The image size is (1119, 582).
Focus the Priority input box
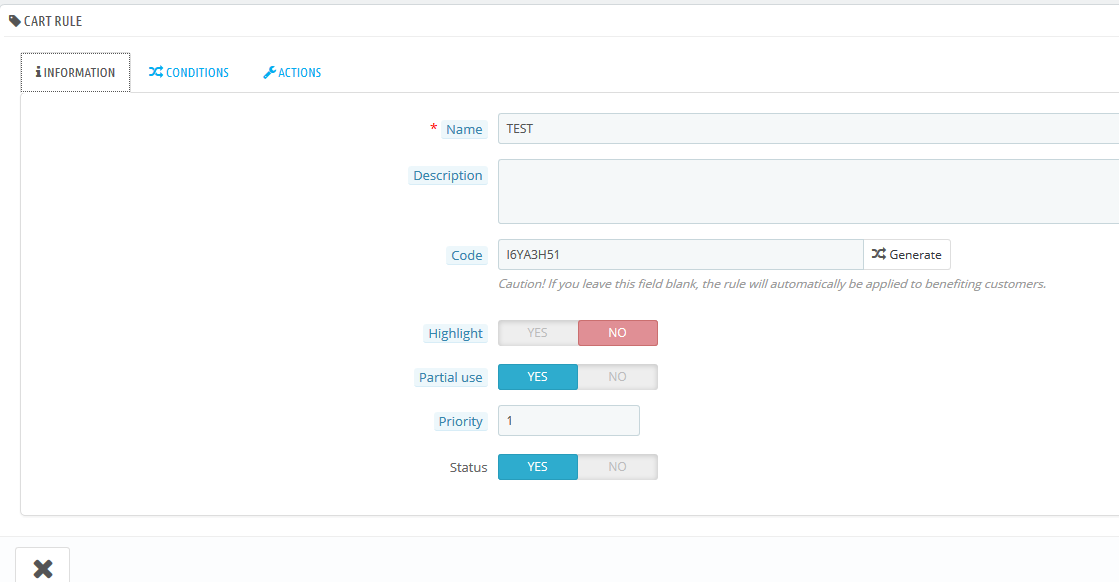pyautogui.click(x=569, y=421)
